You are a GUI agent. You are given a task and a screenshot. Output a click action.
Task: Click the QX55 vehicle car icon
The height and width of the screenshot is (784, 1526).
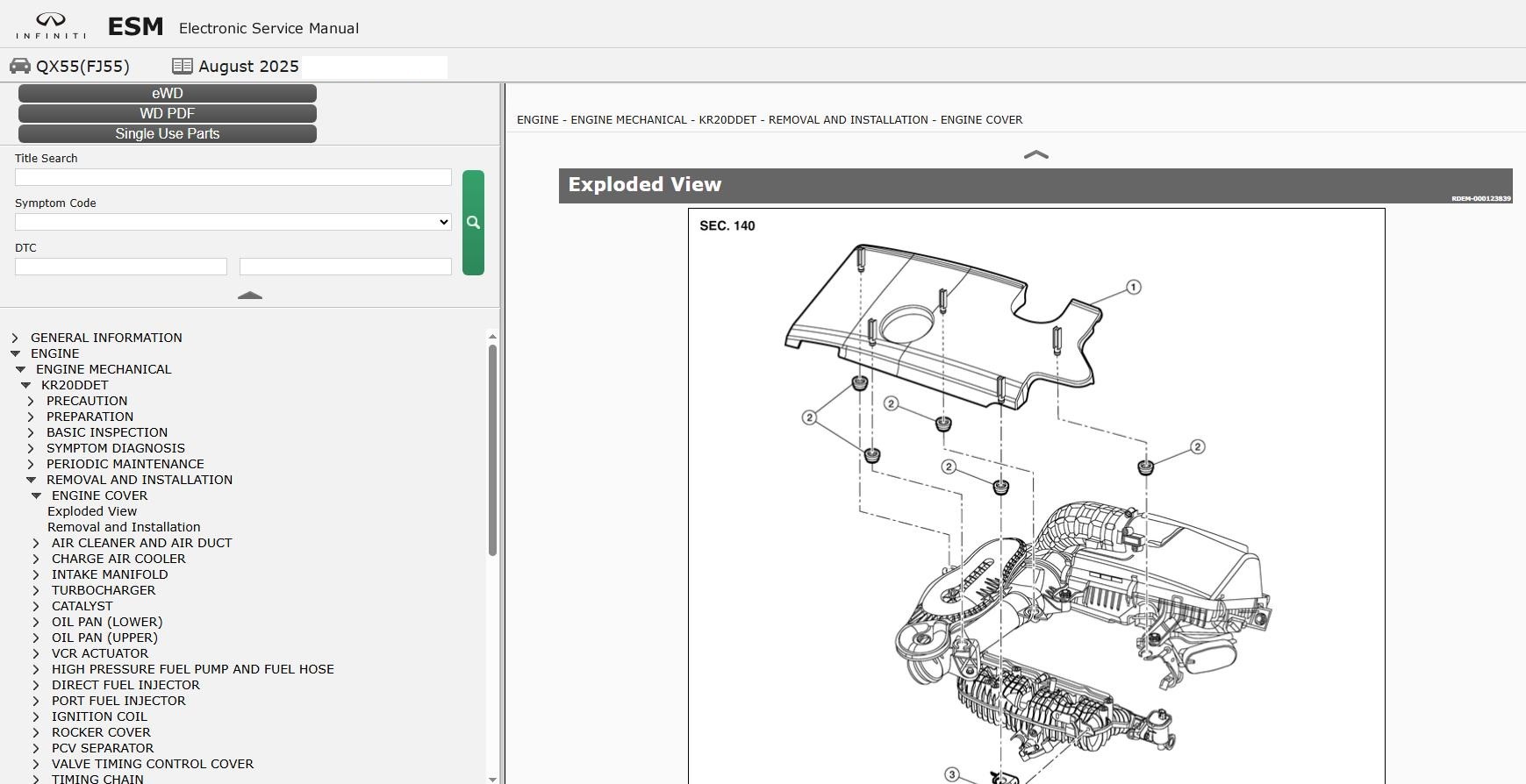pos(19,67)
